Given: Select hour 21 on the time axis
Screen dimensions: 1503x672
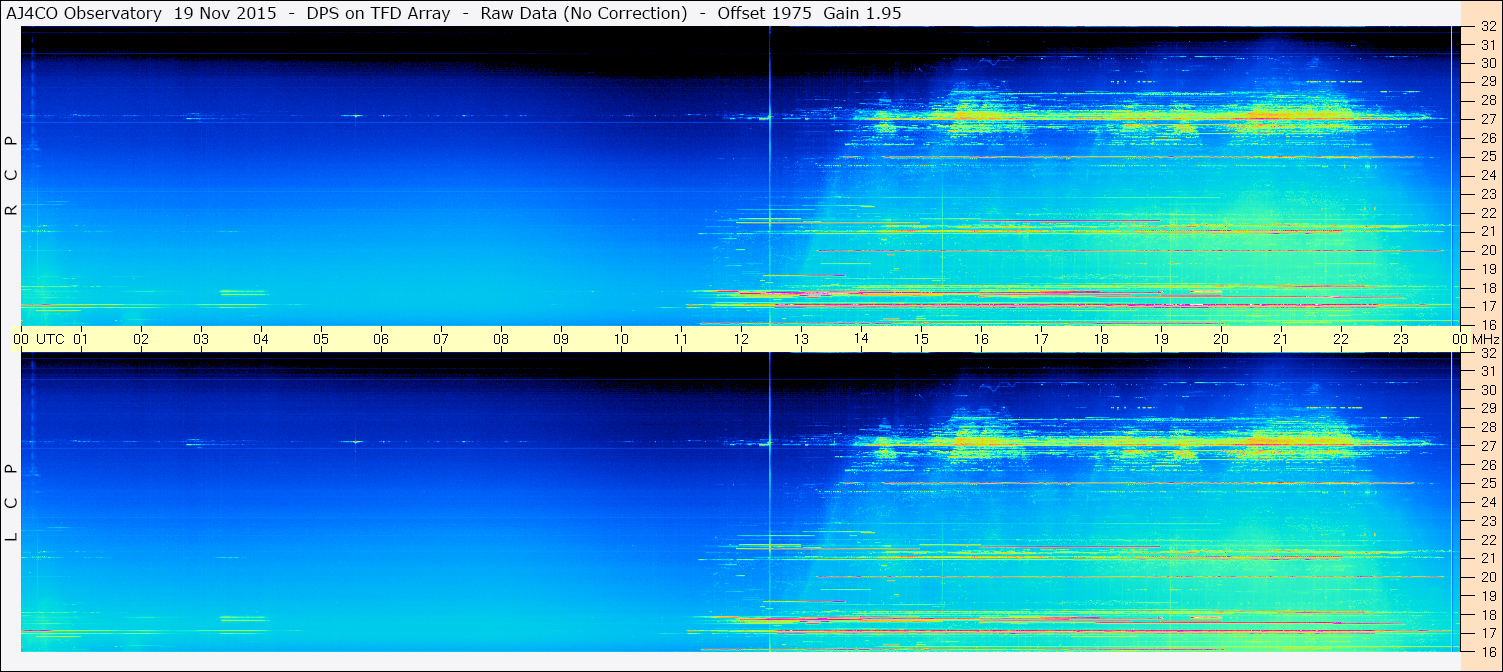Looking at the screenshot, I should (1281, 339).
